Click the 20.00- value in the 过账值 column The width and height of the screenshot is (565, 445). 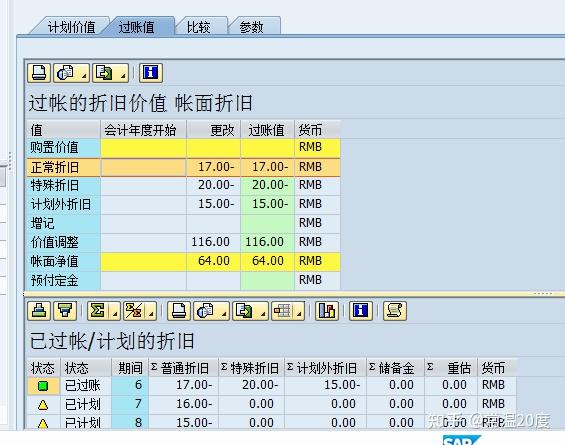[x=270, y=185]
